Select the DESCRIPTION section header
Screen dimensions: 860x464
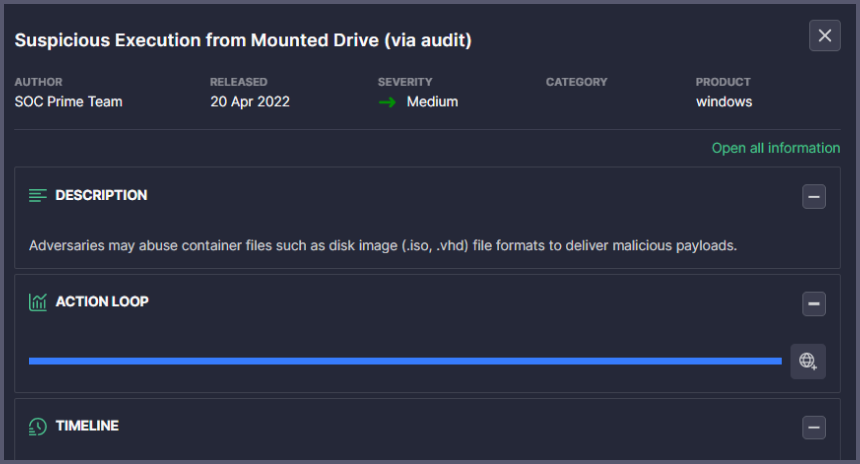(x=101, y=195)
